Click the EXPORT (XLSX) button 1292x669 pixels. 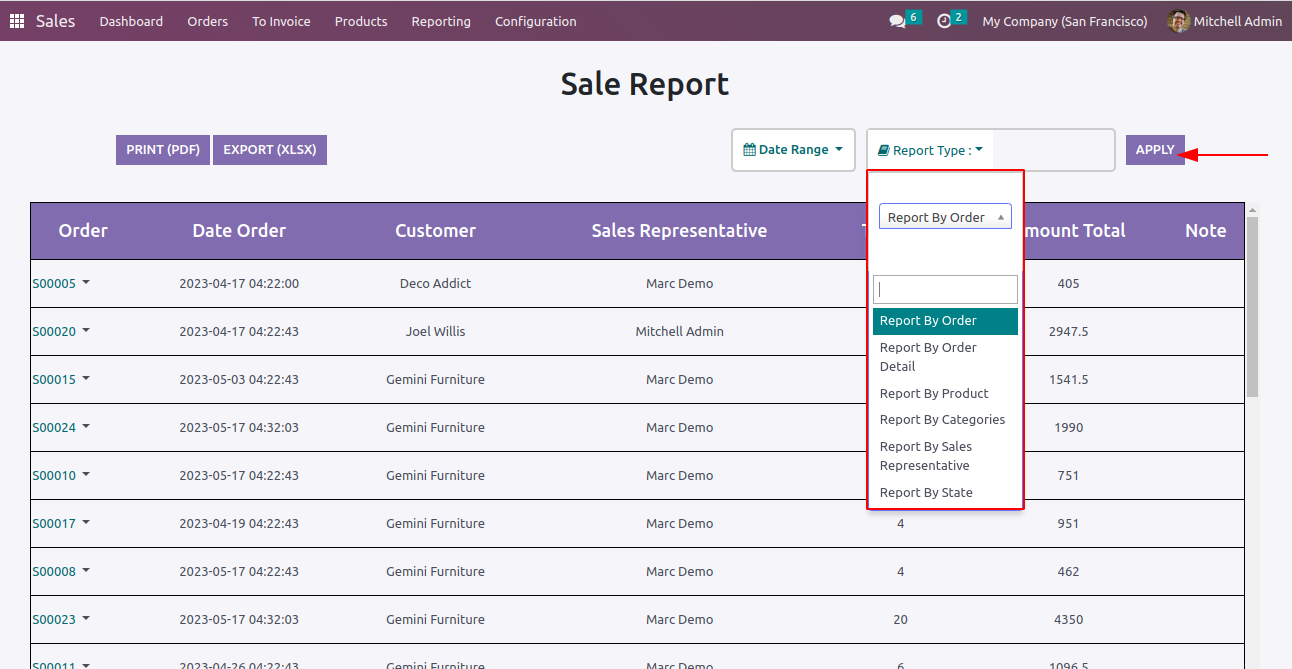click(269, 150)
